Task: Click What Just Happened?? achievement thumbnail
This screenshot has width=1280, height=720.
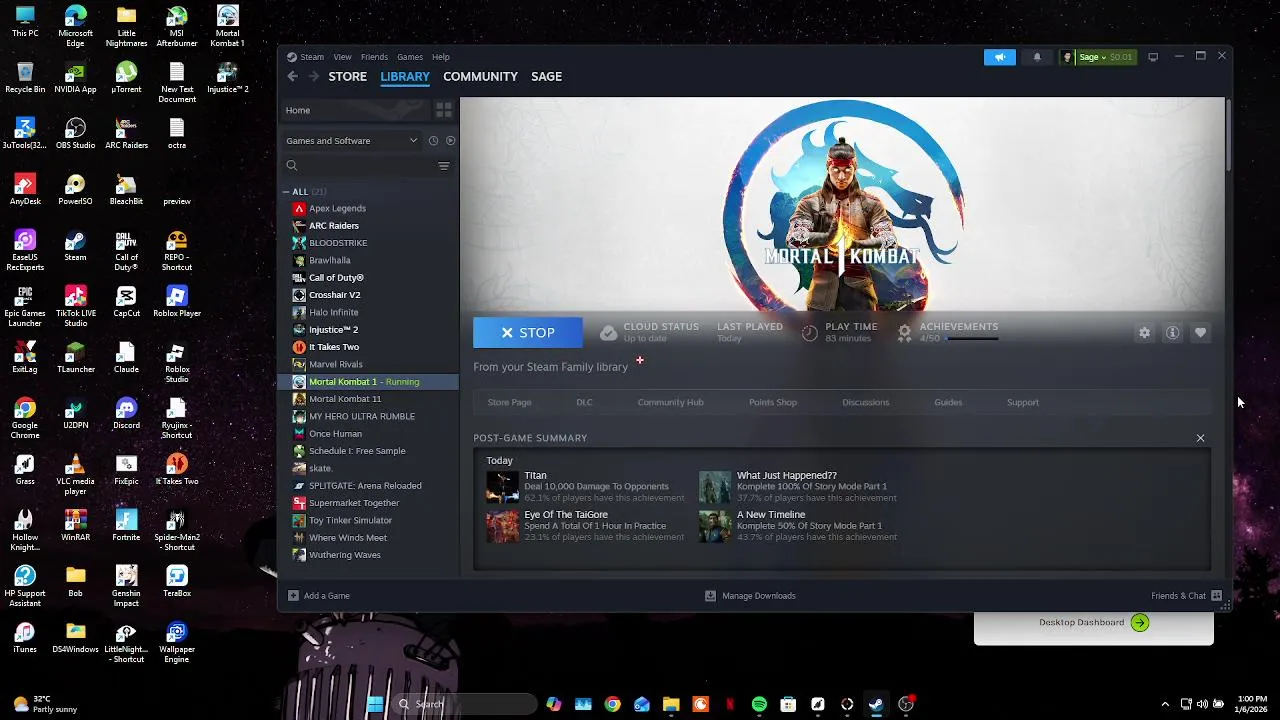Action: pos(715,487)
